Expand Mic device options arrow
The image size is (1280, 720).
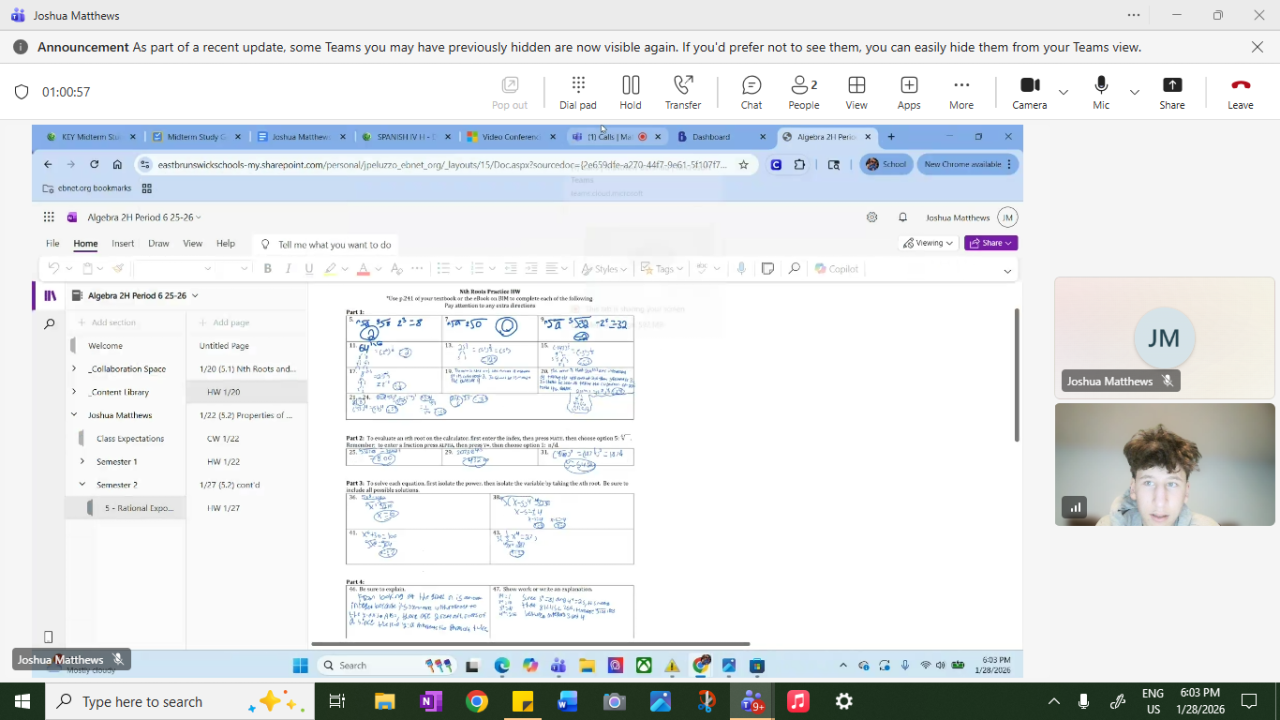[1134, 92]
